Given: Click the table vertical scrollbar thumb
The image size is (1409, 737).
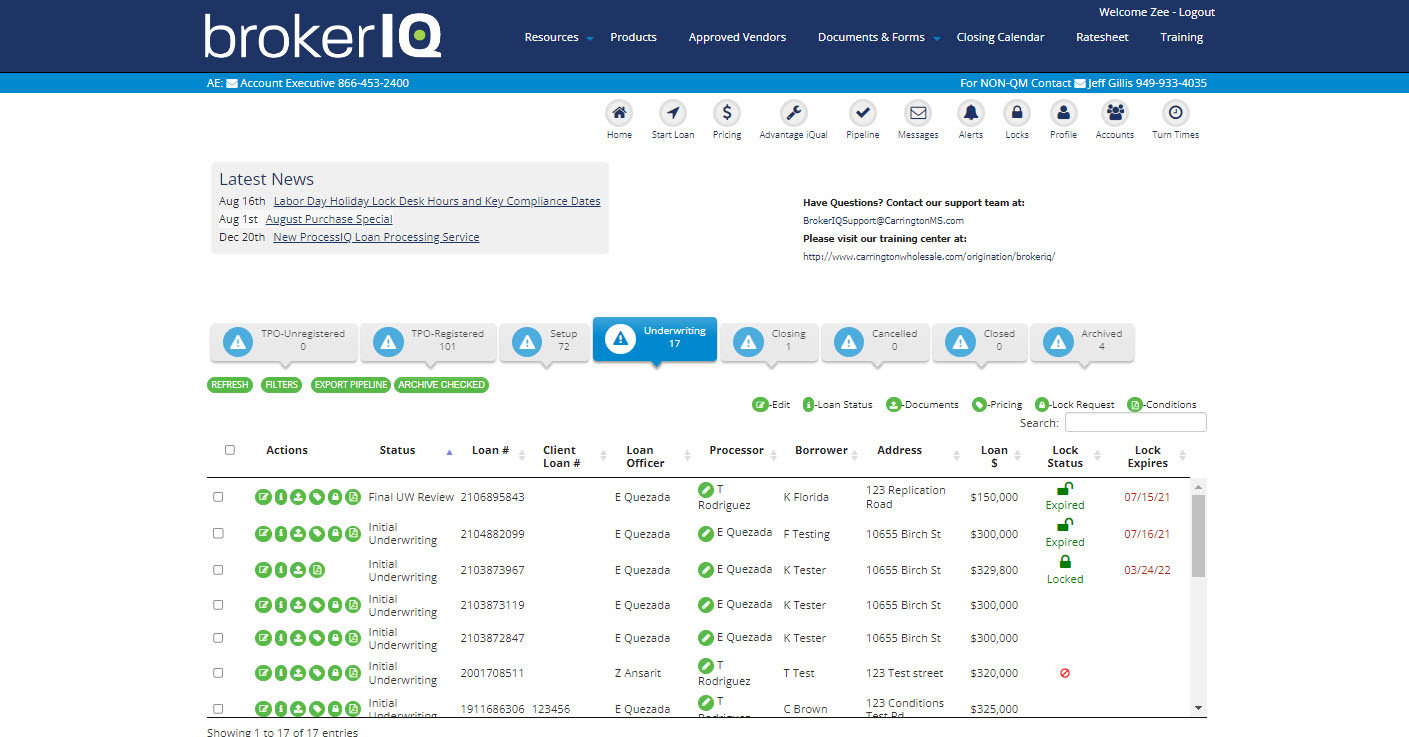Looking at the screenshot, I should tap(1199, 535).
